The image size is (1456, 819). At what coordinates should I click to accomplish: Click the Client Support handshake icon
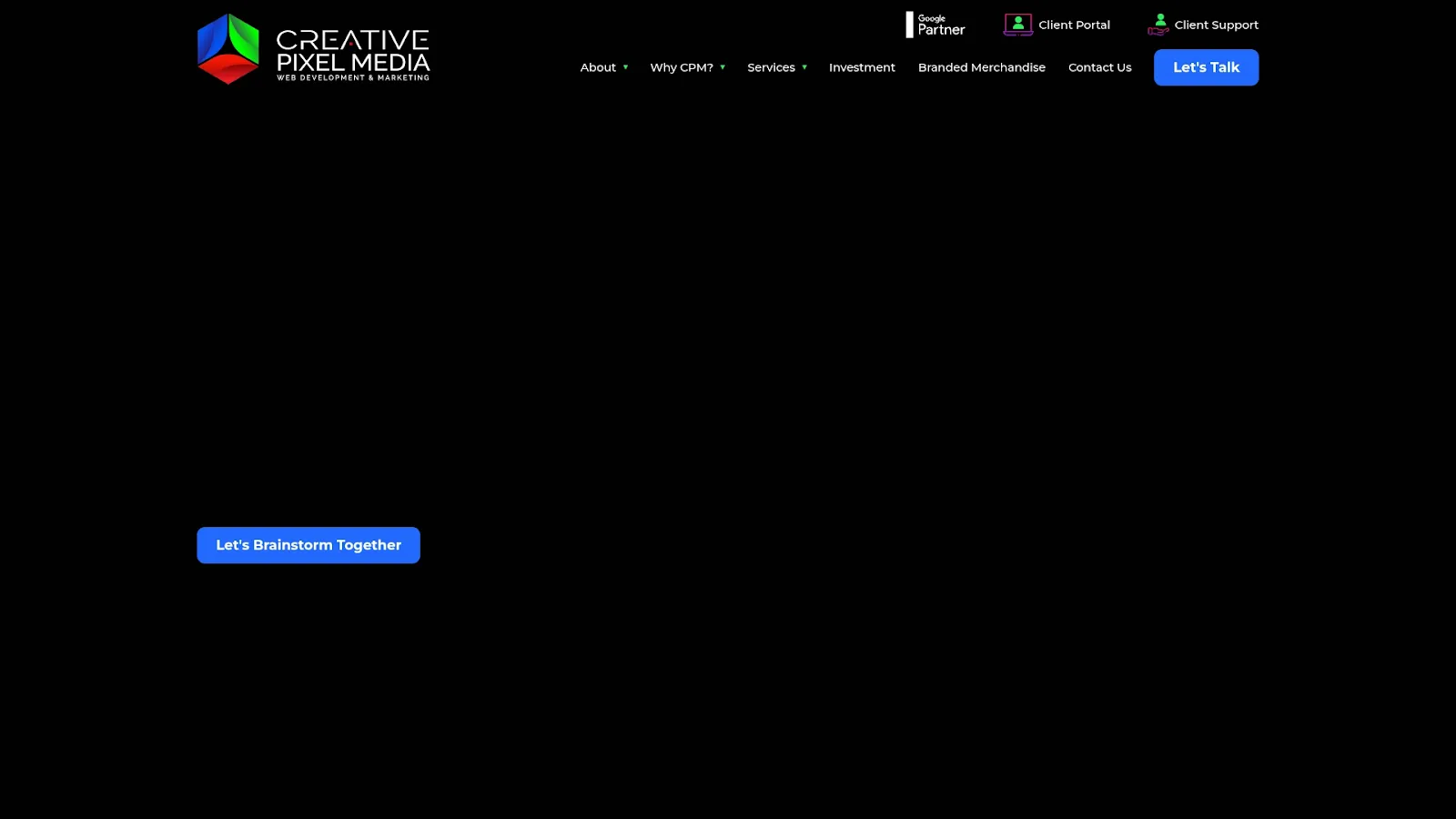[1158, 25]
